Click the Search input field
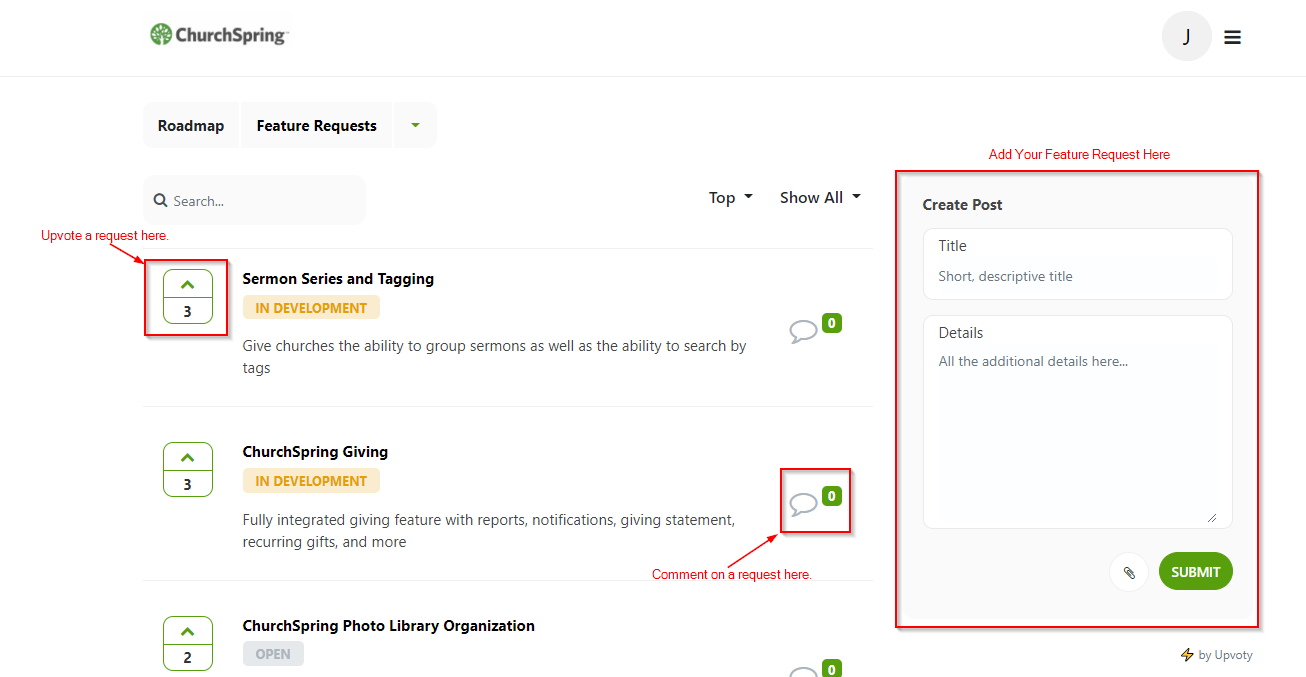 click(x=255, y=200)
